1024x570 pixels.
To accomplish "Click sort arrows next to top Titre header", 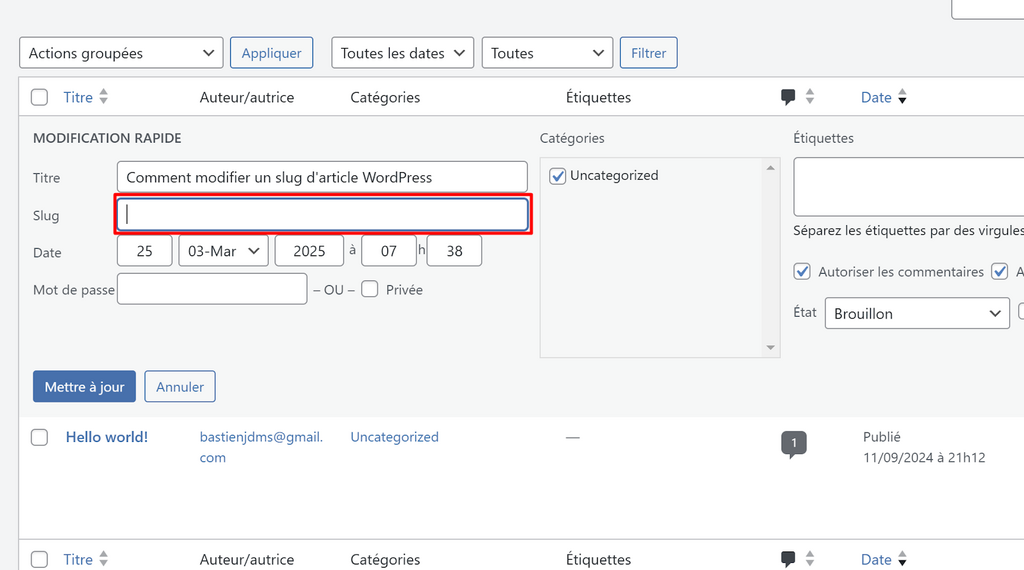I will pos(104,97).
